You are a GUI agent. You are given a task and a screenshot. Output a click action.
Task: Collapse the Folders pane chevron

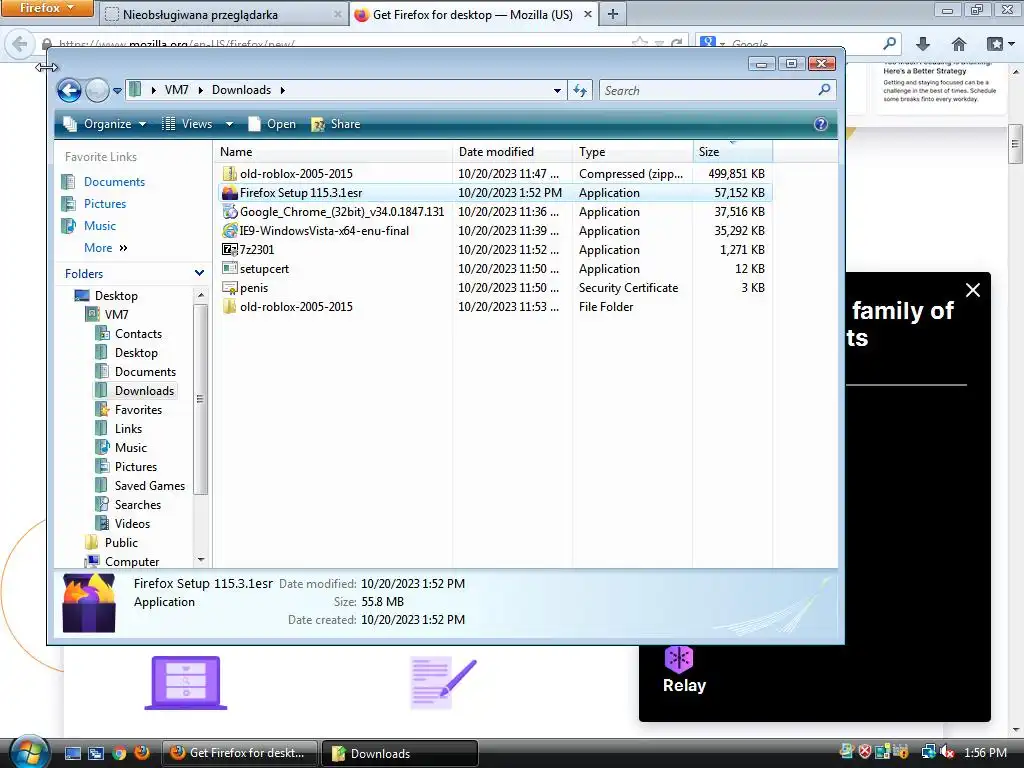coord(199,274)
